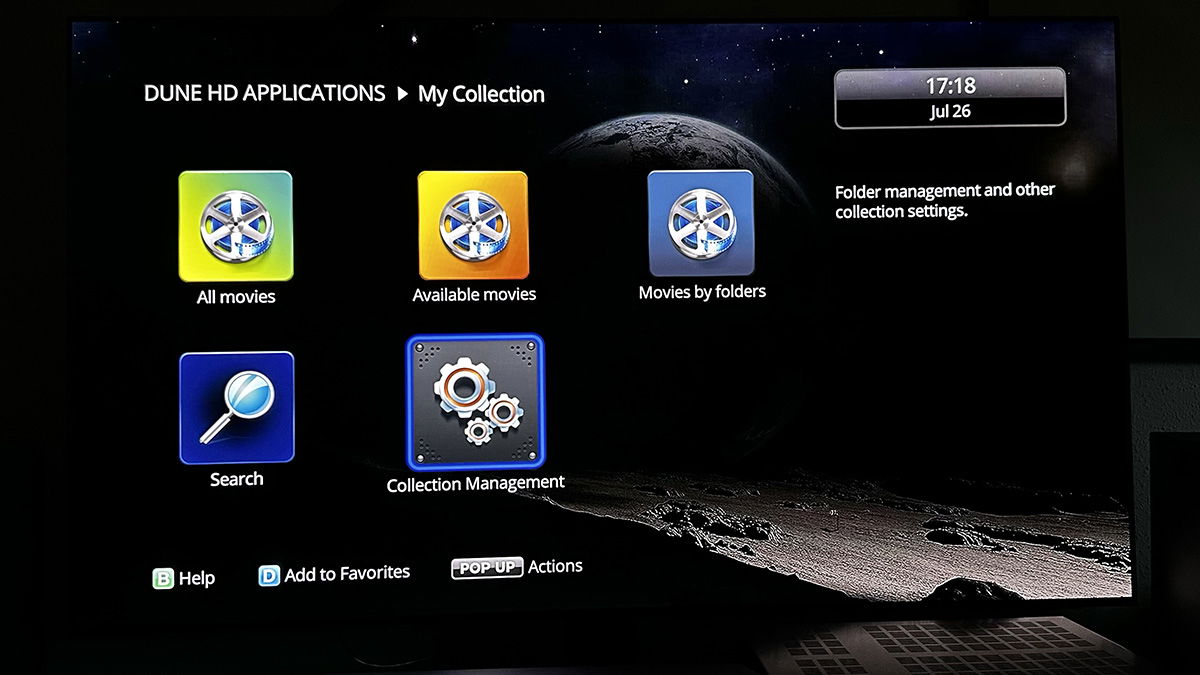Click the Jul 26 date
This screenshot has width=1200, height=675.
coord(950,111)
